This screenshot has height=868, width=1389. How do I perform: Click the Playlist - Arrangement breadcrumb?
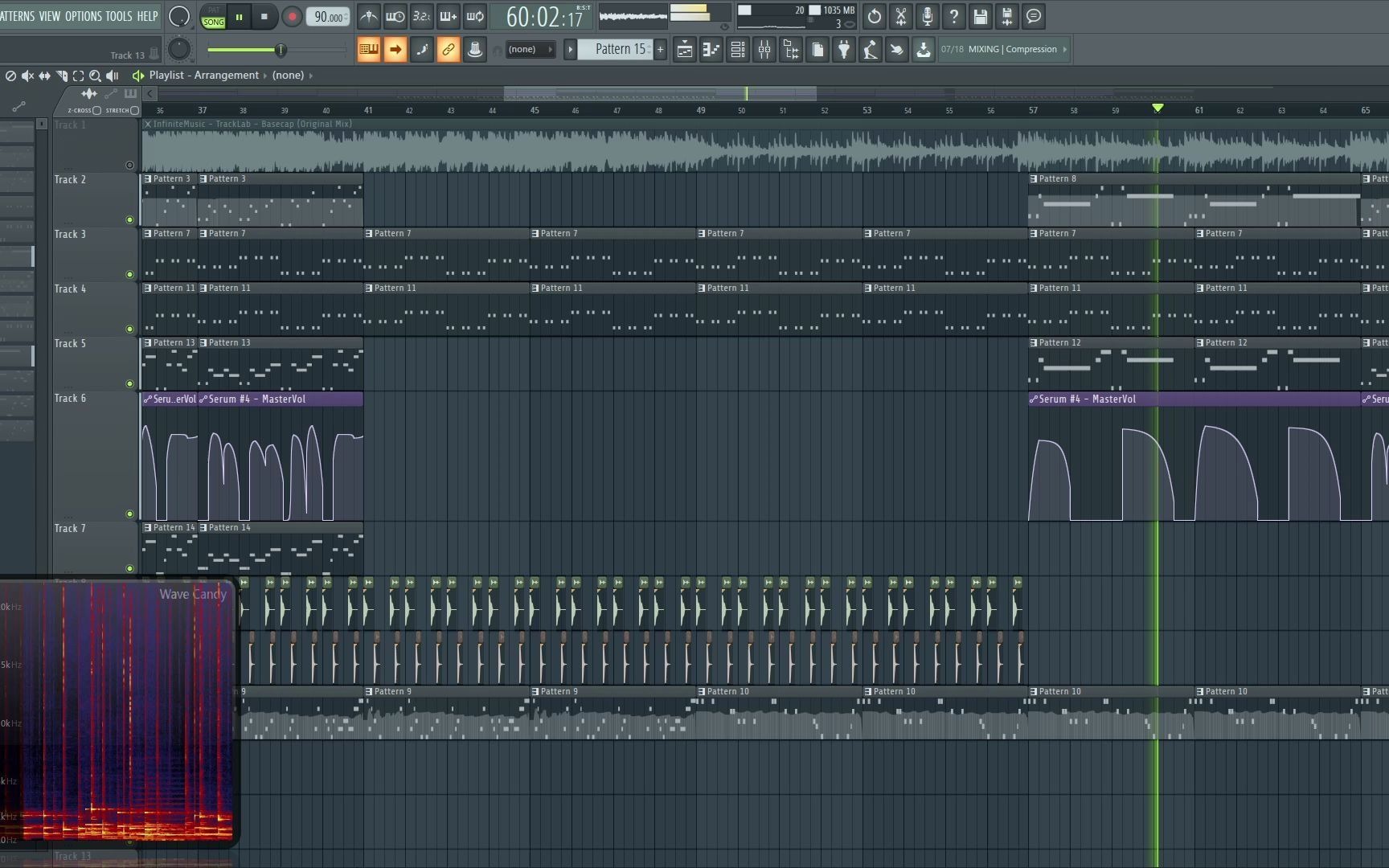point(204,75)
